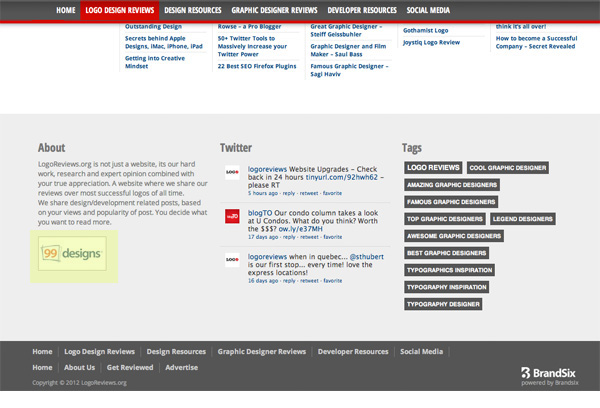This screenshot has height=408, width=600.
Task: Click logoreviews avatar on Website Upgrades tweet
Action: [x=232, y=172]
